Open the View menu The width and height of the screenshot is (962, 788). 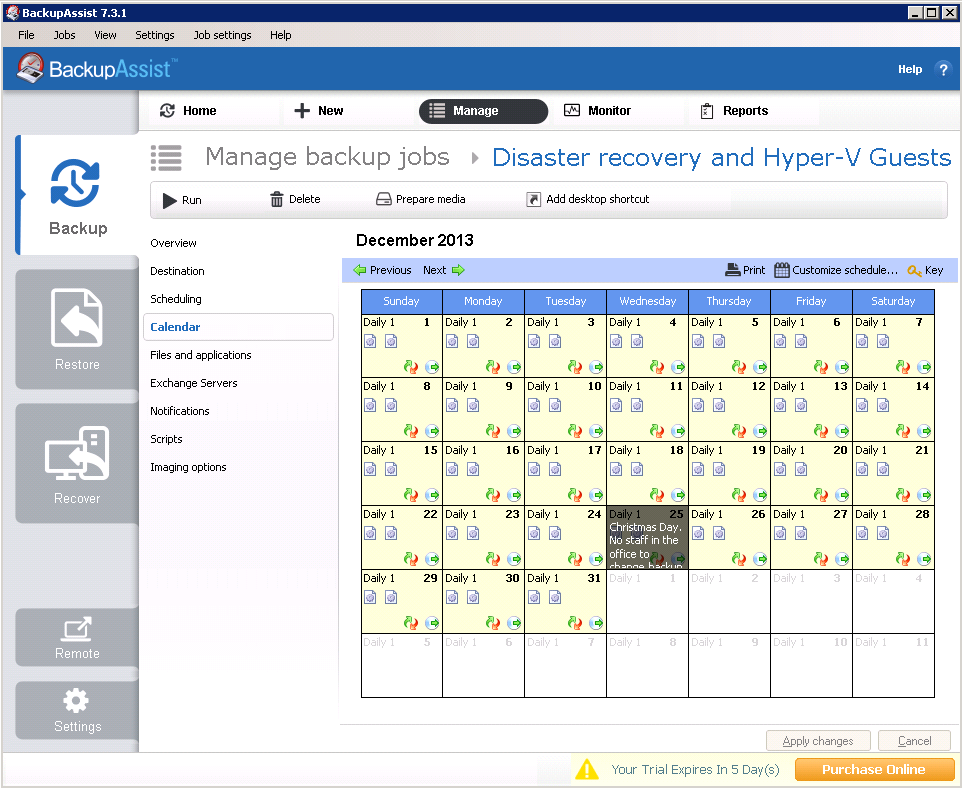[x=106, y=35]
